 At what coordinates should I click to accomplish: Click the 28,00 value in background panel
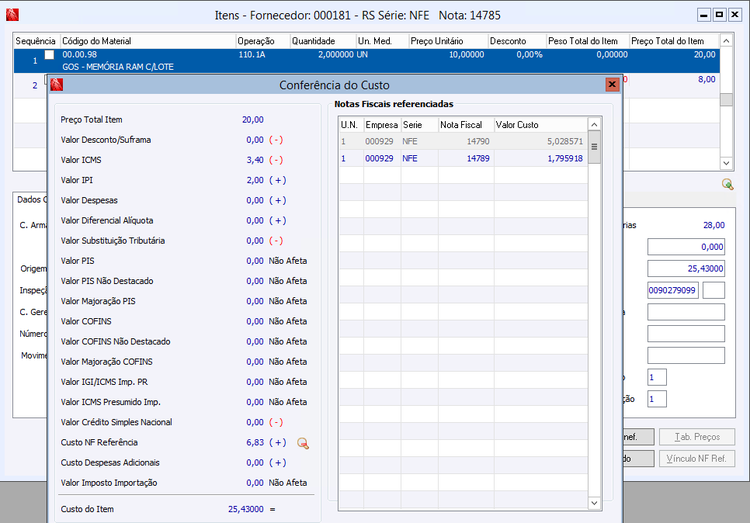click(x=714, y=225)
